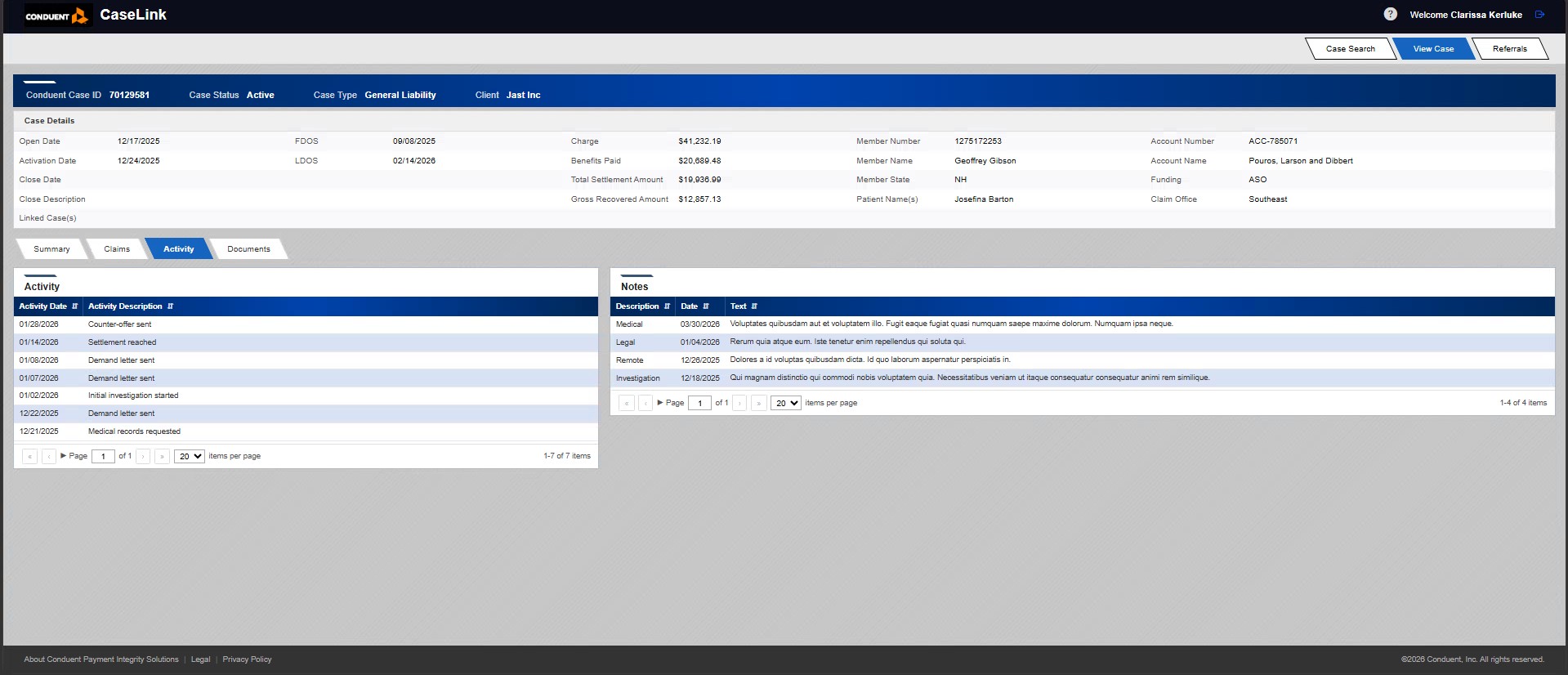Click the client name Jast Inc
This screenshot has width=1568, height=675.
point(523,95)
